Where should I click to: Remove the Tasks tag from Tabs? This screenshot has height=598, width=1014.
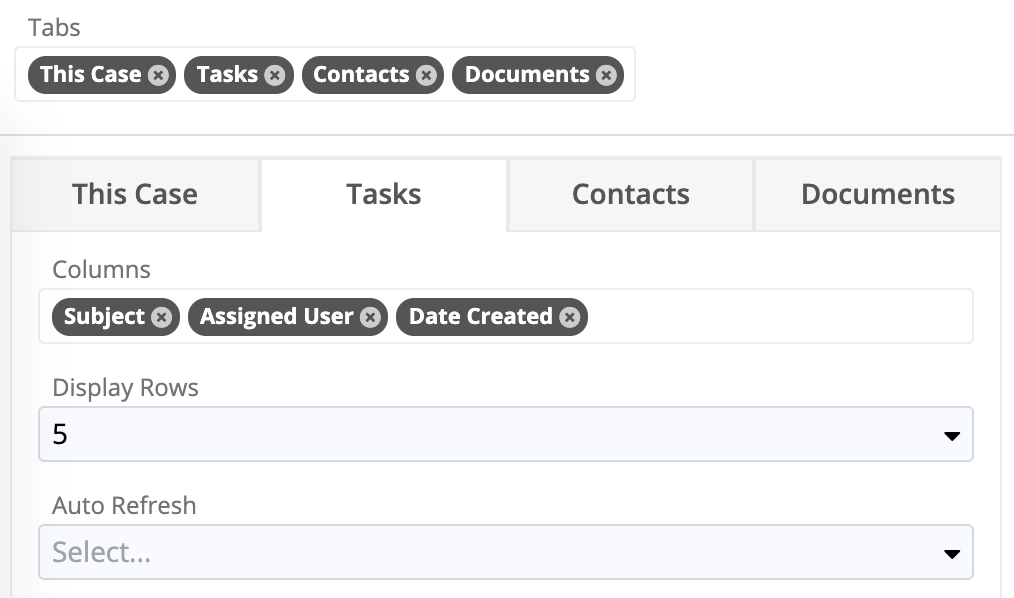(x=275, y=75)
